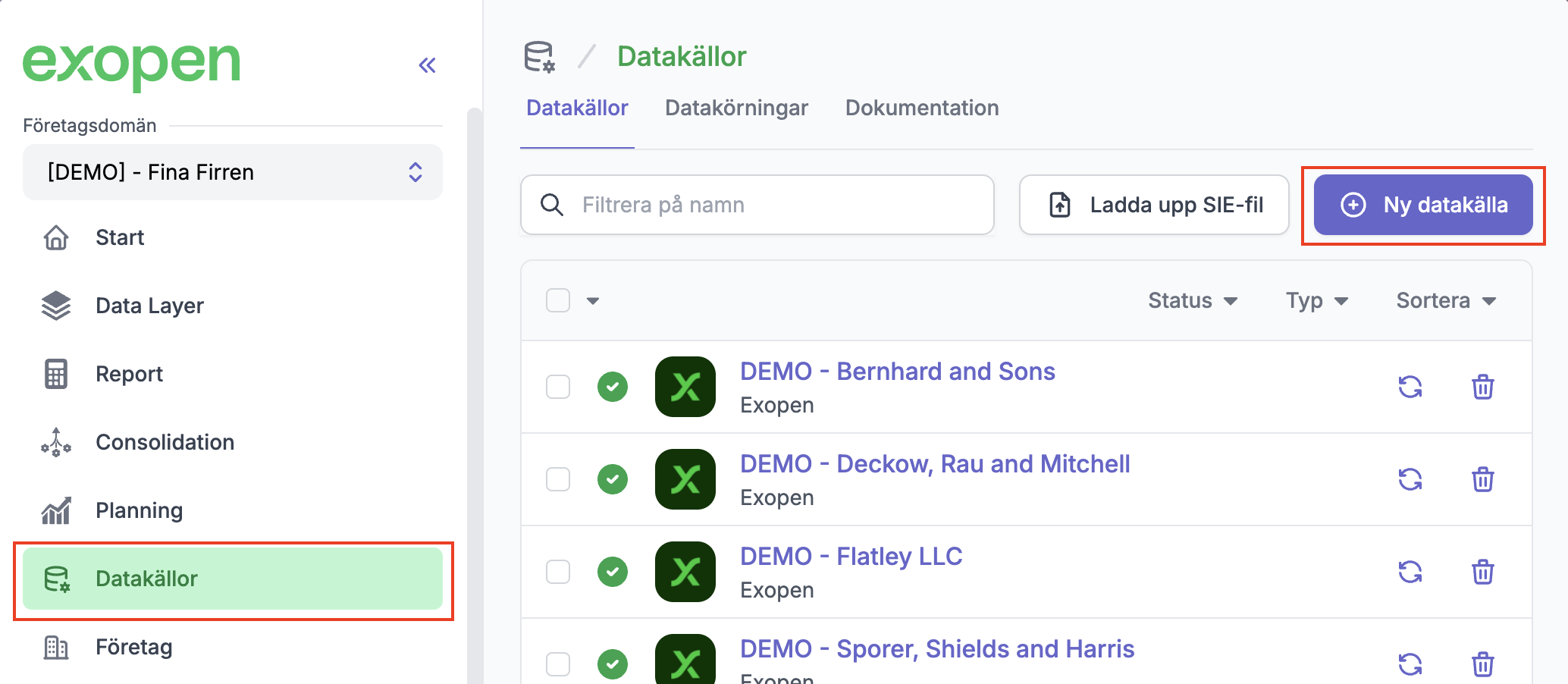Click Exopen logo icon for Bernhard and Sons

click(685, 387)
